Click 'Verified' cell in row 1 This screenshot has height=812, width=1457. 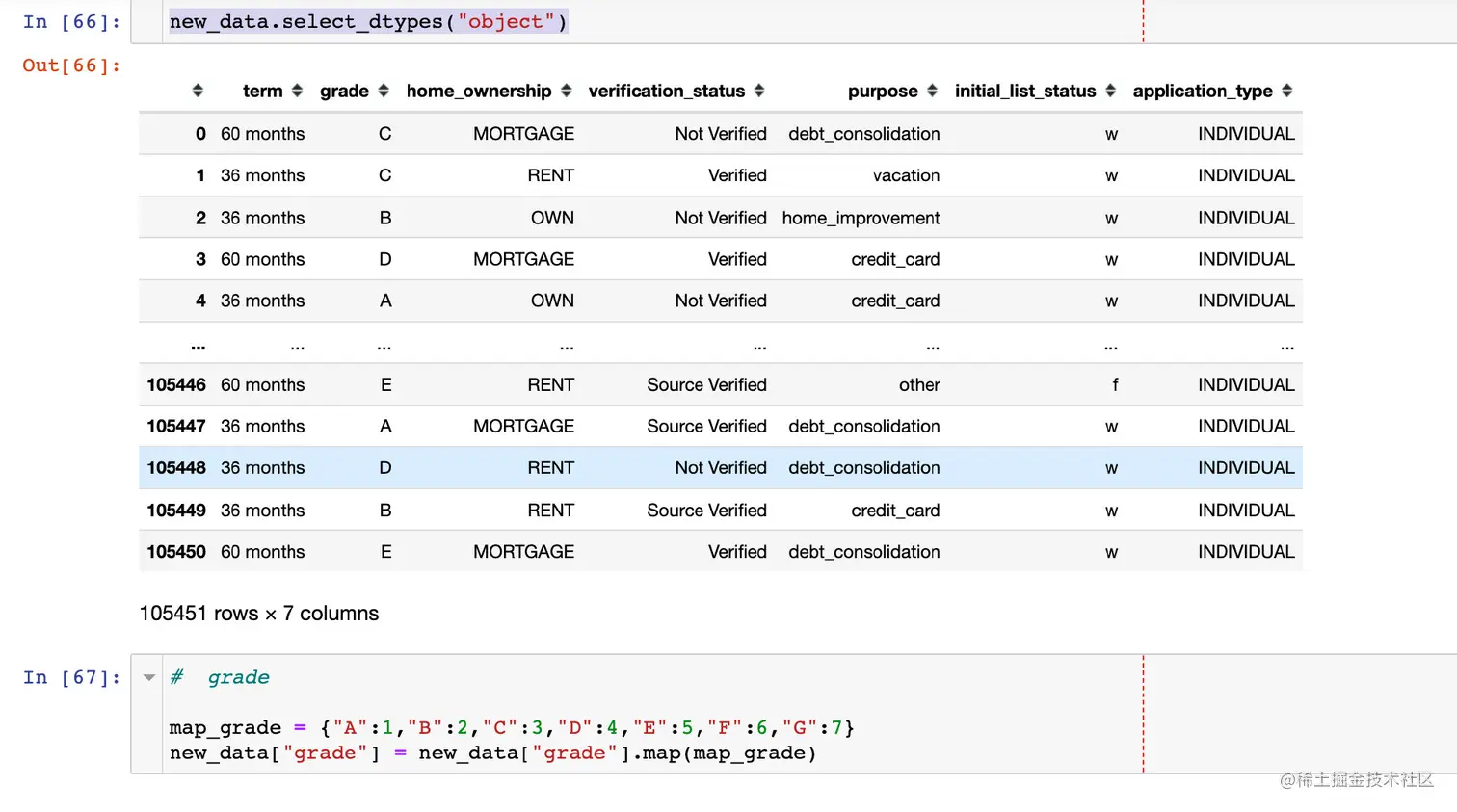pyautogui.click(x=737, y=175)
